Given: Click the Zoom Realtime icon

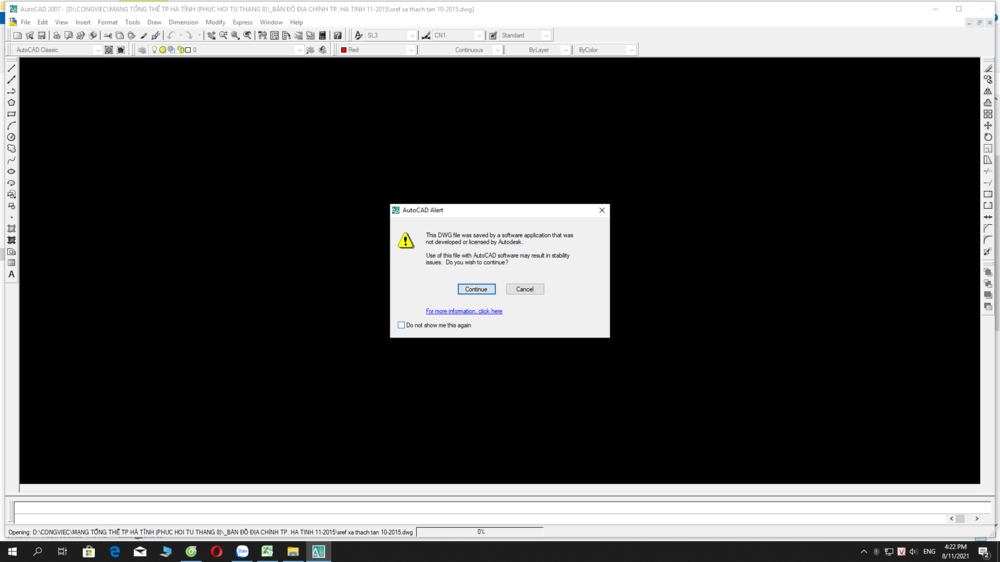Looking at the screenshot, I should (x=223, y=36).
